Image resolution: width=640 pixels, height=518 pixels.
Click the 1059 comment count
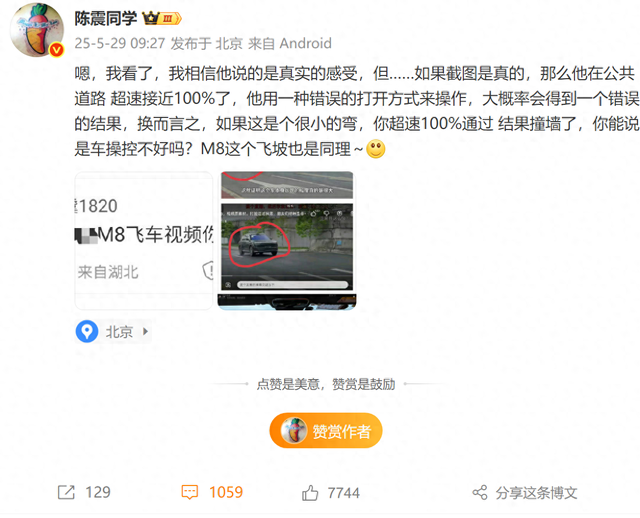click(x=226, y=492)
